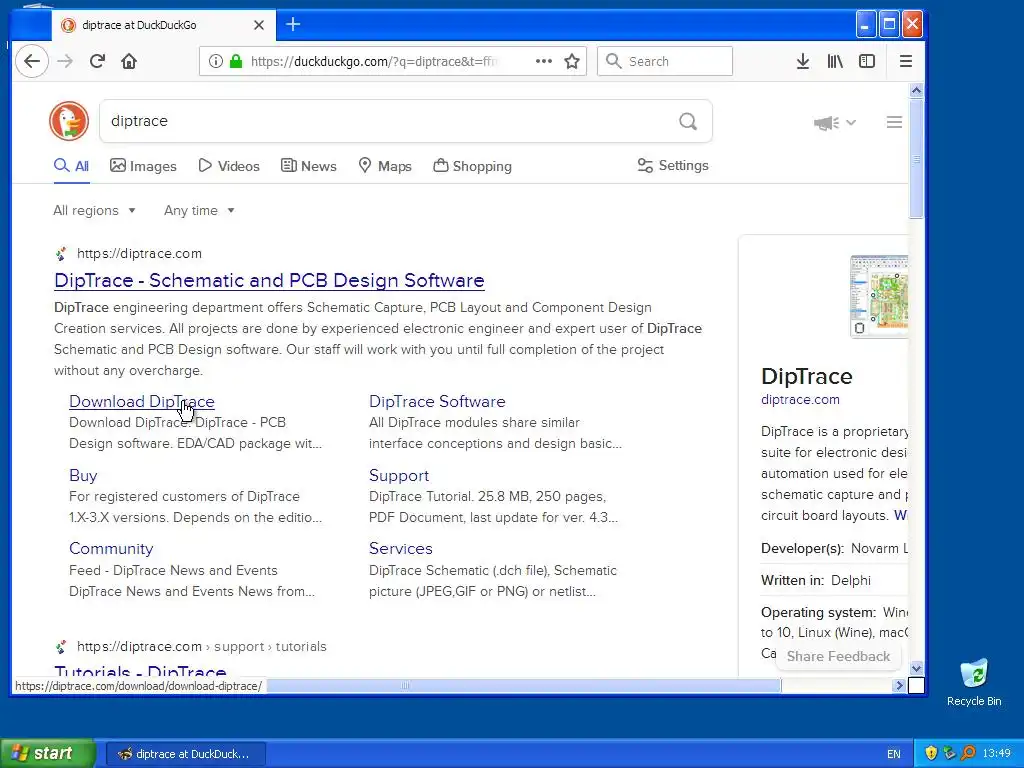Show site information icon in address bar
This screenshot has width=1024, height=768.
(x=216, y=61)
